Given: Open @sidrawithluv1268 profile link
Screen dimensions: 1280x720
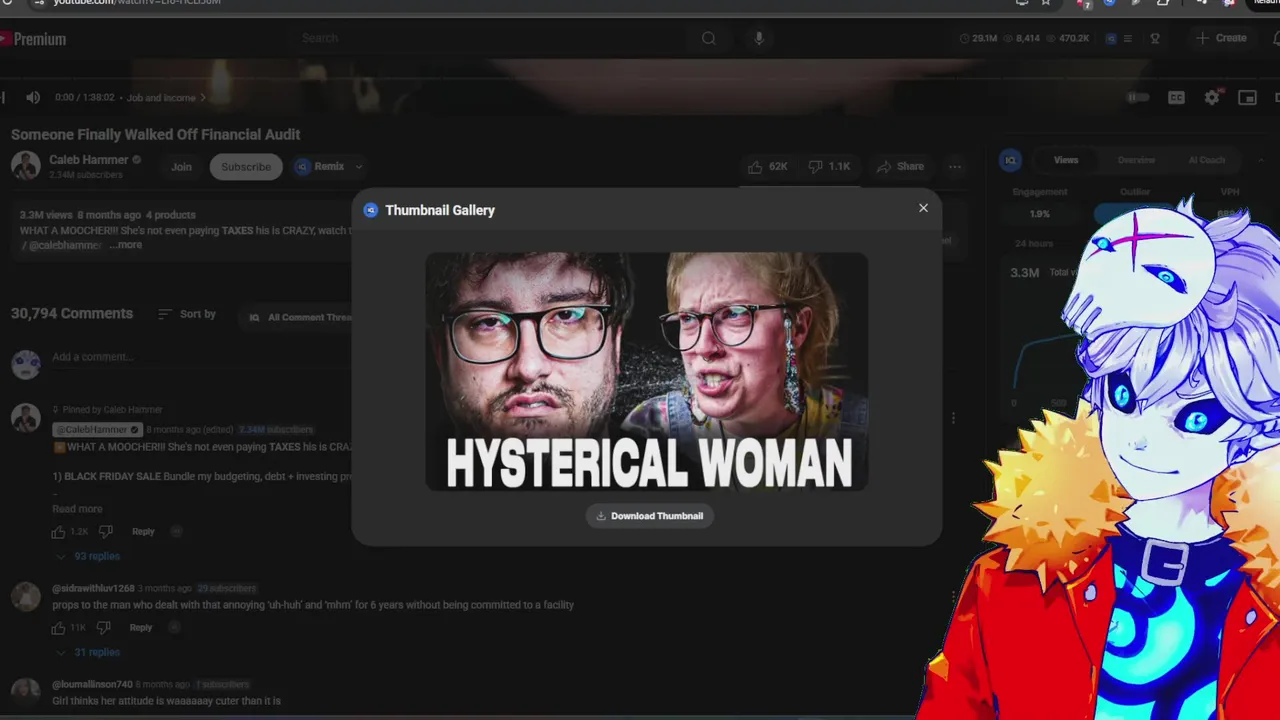Looking at the screenshot, I should coord(93,589).
